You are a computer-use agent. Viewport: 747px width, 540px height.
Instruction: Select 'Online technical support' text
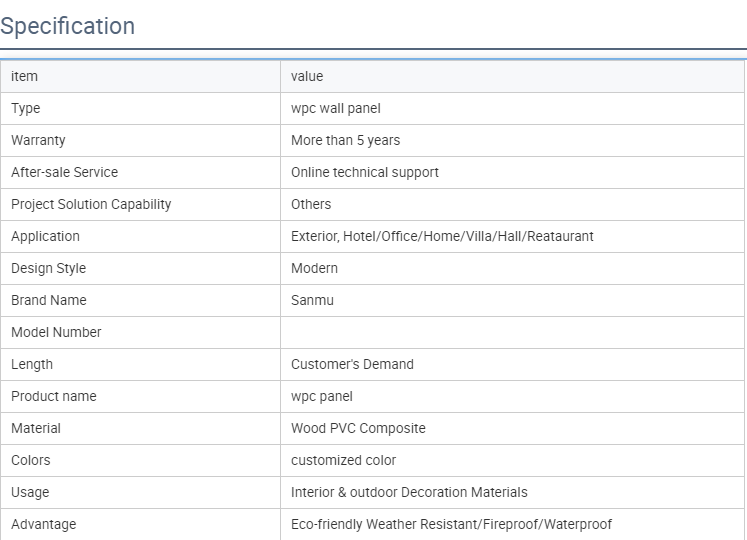click(x=365, y=172)
